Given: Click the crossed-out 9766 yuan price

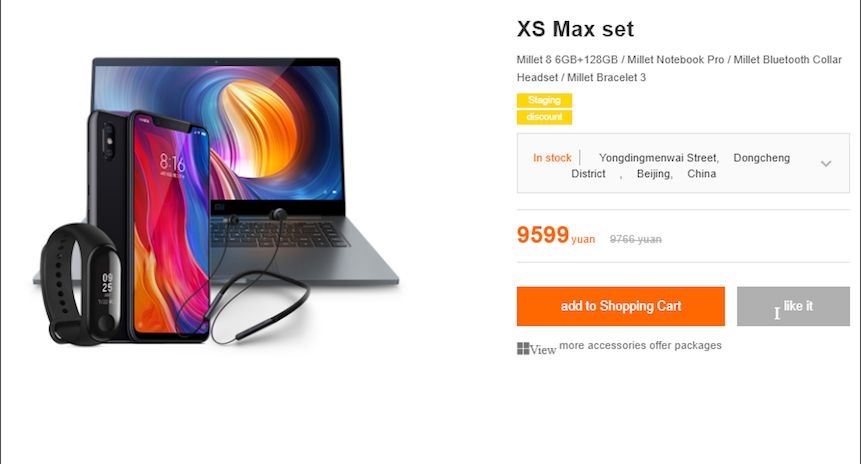Looking at the screenshot, I should pos(635,239).
